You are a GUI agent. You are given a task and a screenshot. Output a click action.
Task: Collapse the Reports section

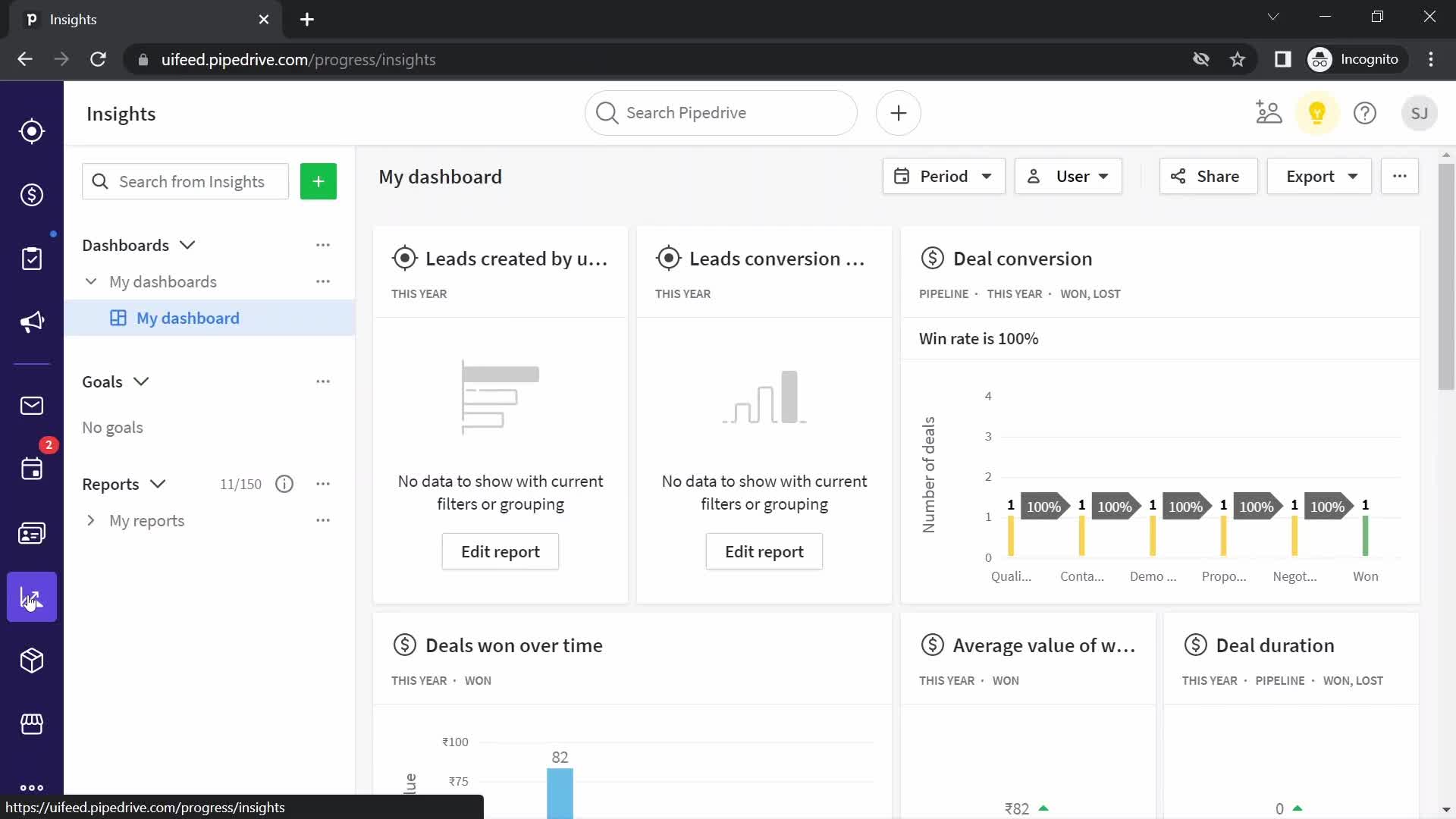tap(158, 484)
